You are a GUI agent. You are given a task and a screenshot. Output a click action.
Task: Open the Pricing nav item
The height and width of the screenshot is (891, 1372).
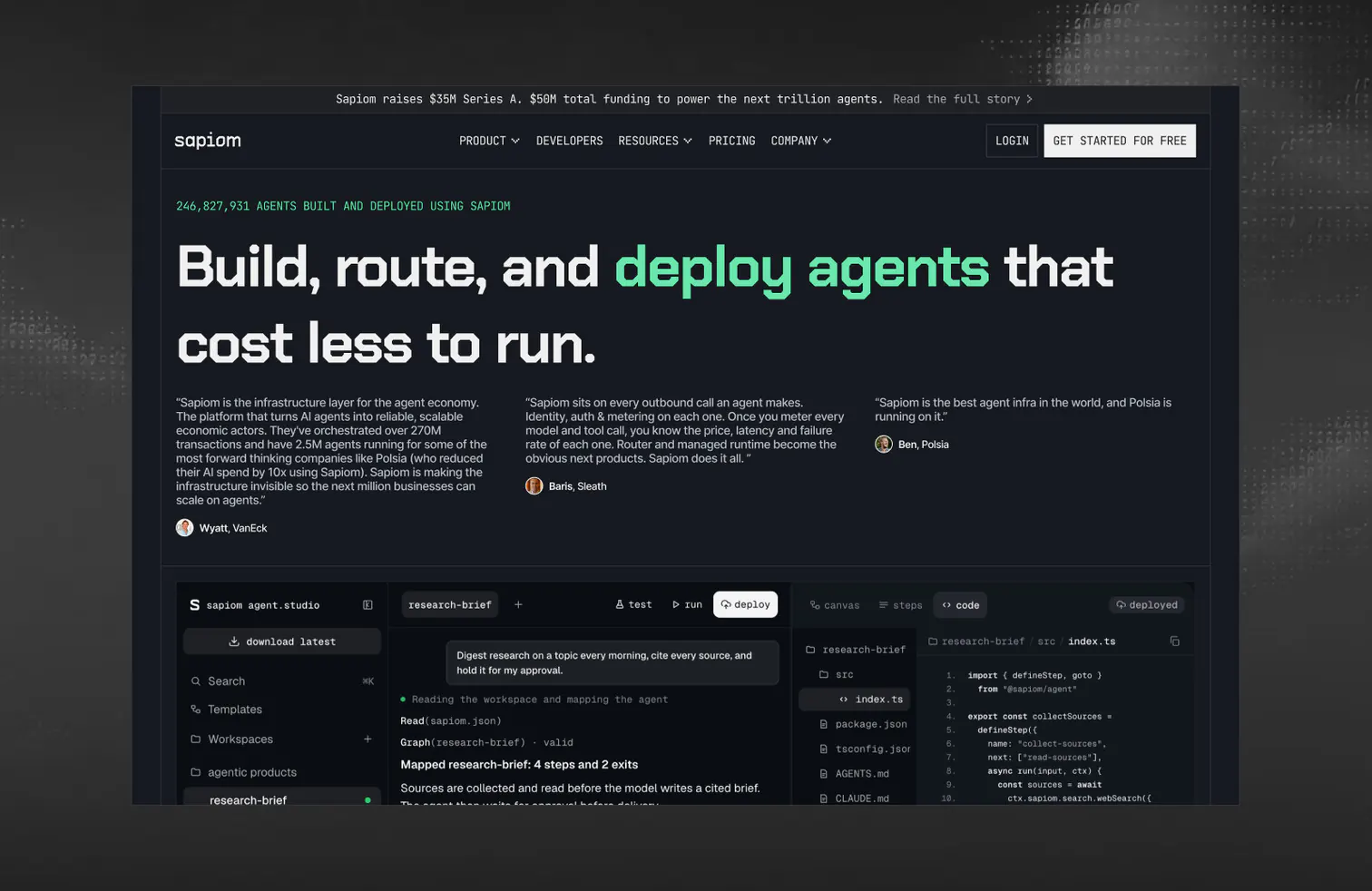(732, 141)
